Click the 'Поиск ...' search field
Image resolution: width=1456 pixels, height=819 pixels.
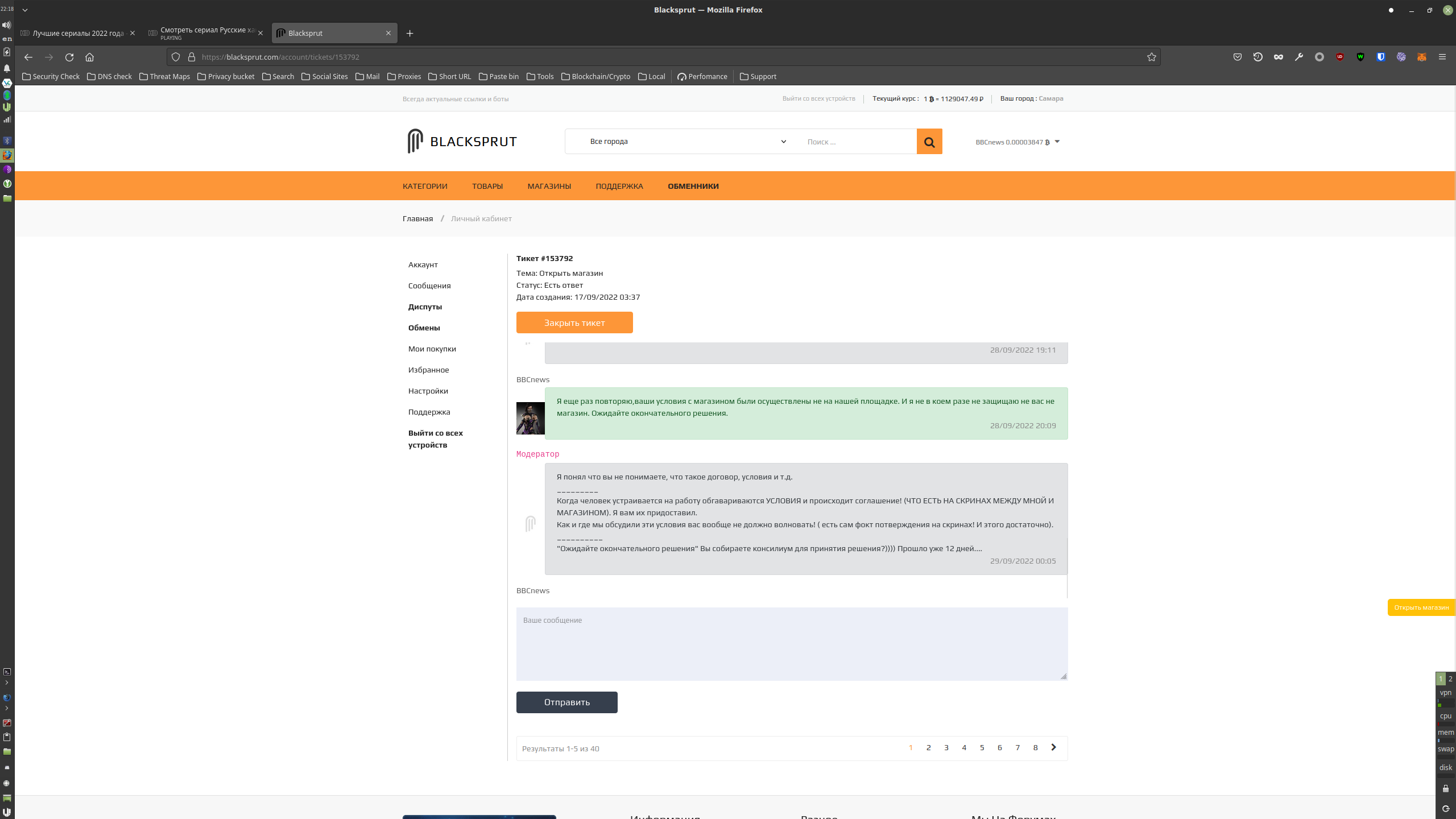[x=856, y=142]
